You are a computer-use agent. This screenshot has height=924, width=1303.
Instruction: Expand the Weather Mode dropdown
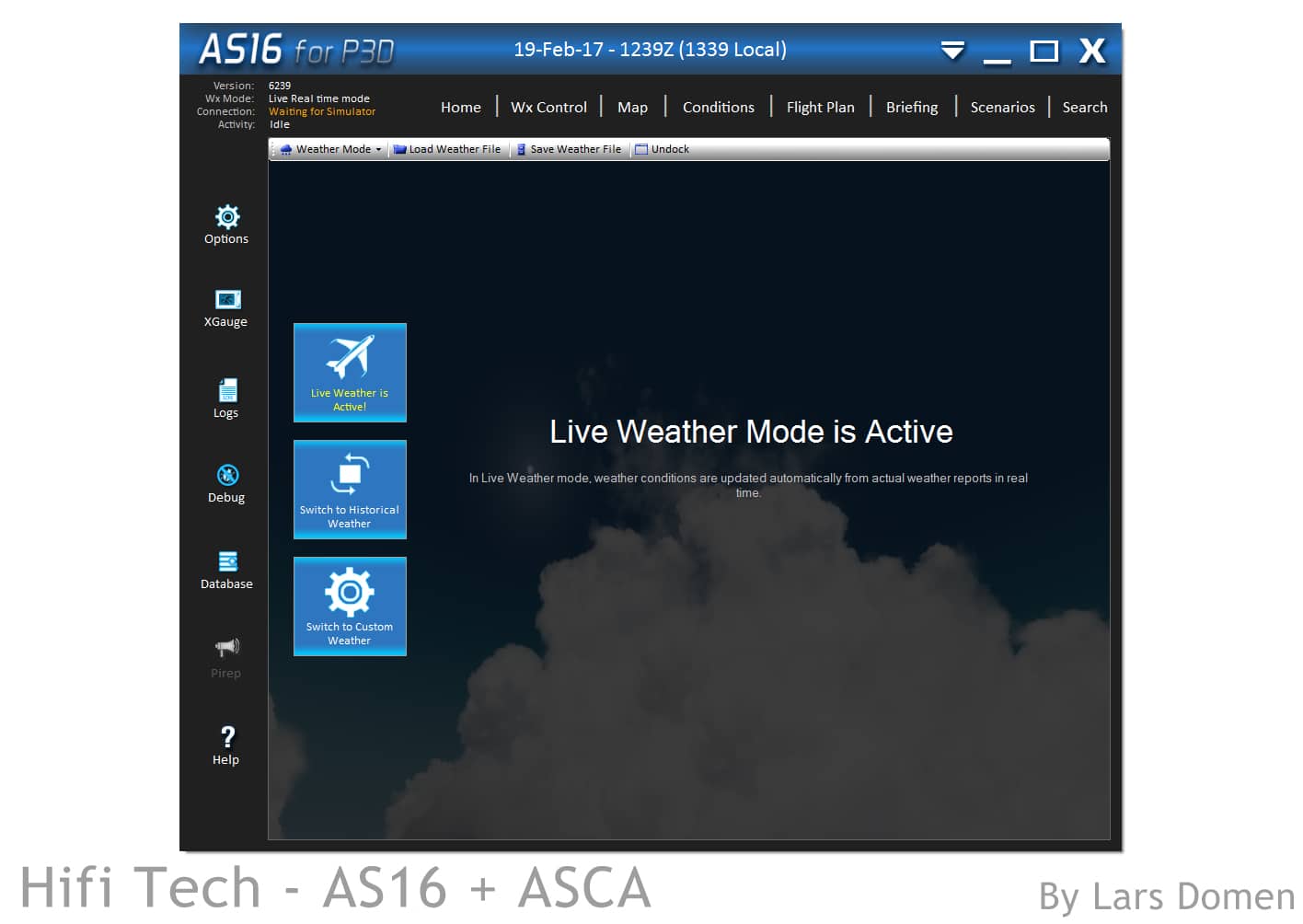pos(332,149)
